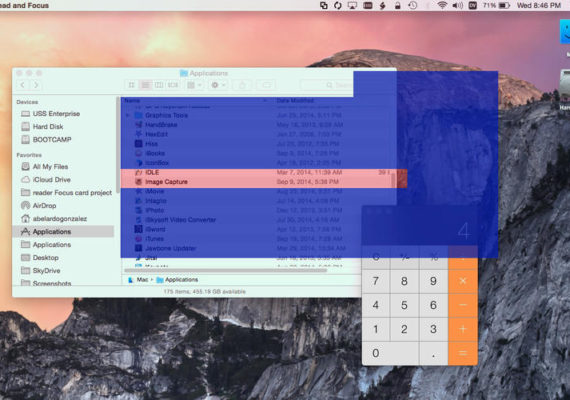Click Calculator equals key
This screenshot has height=400, width=570.
[463, 353]
